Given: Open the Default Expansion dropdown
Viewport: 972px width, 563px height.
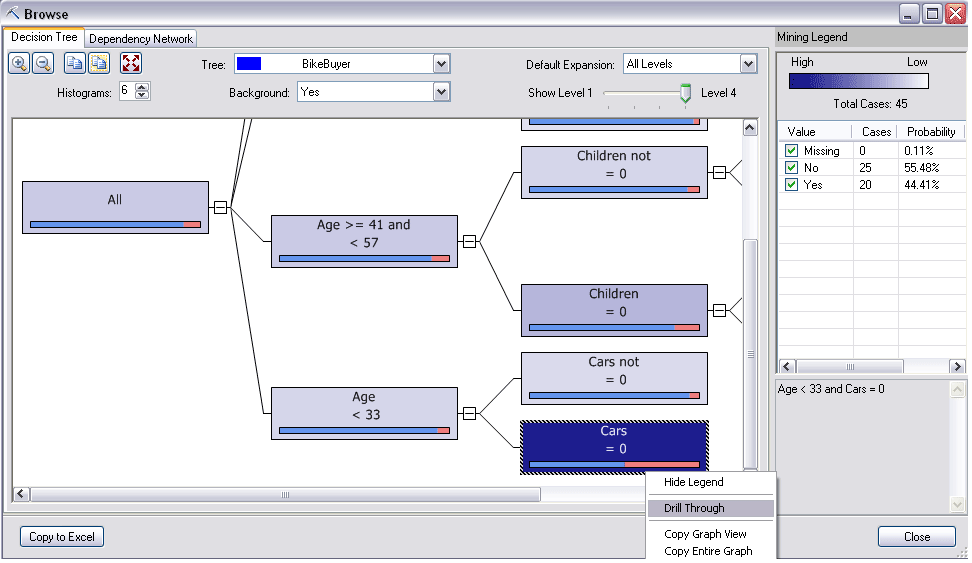Looking at the screenshot, I should pyautogui.click(x=748, y=64).
